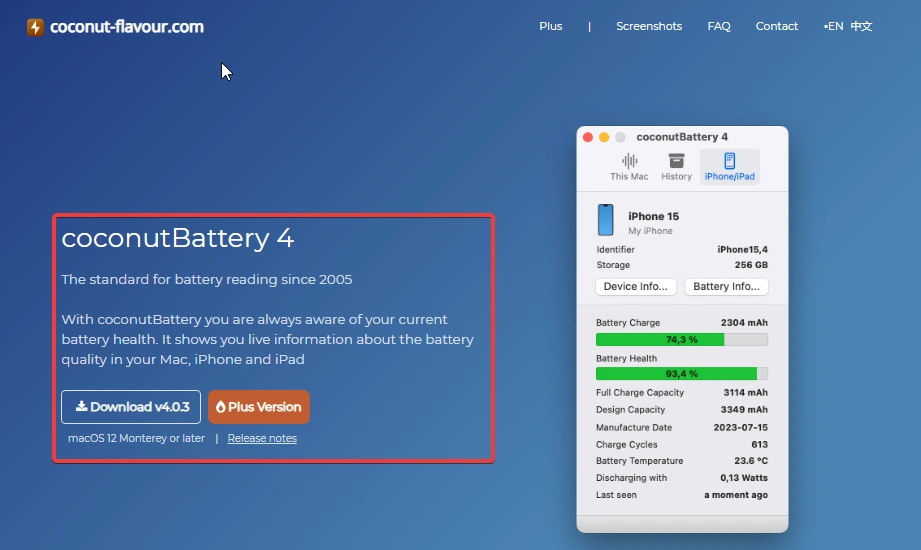Click the storage value 256 GB

tap(751, 265)
